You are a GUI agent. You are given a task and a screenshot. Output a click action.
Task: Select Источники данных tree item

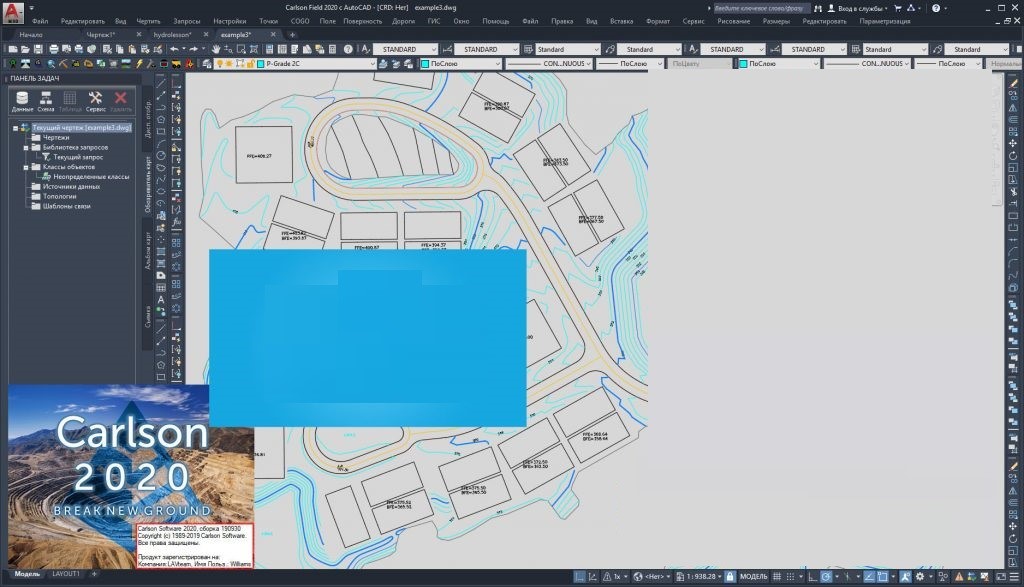[x=71, y=187]
